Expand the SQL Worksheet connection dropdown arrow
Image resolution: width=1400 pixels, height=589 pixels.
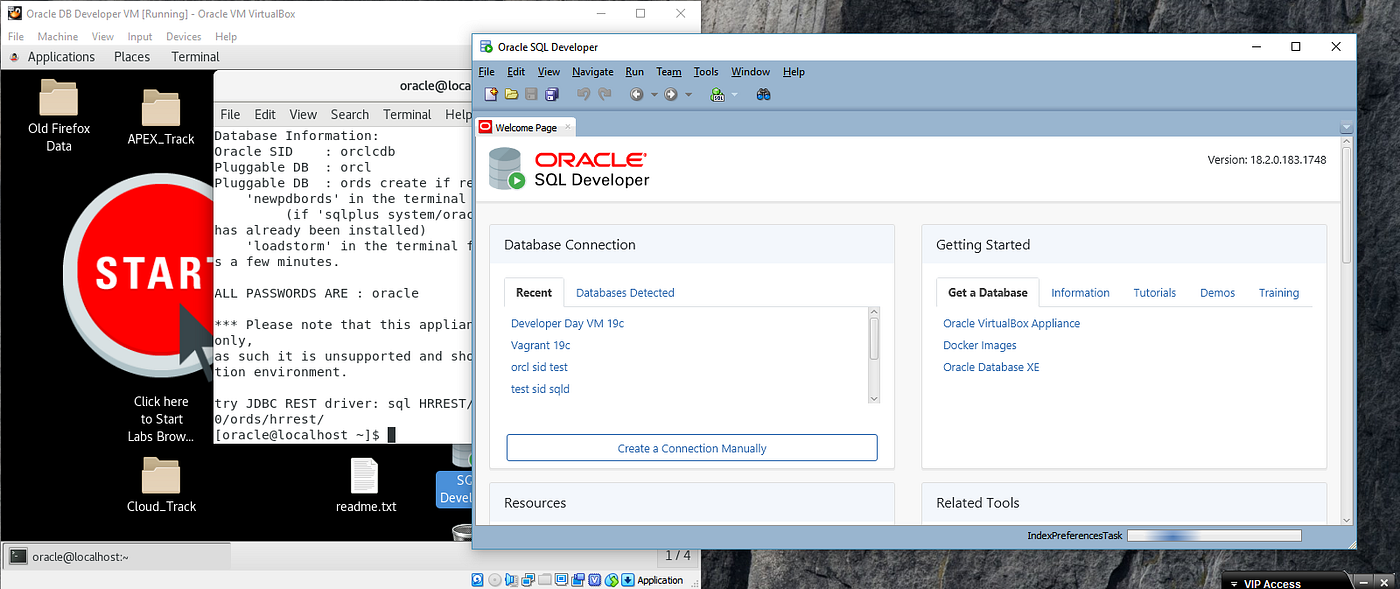(734, 95)
